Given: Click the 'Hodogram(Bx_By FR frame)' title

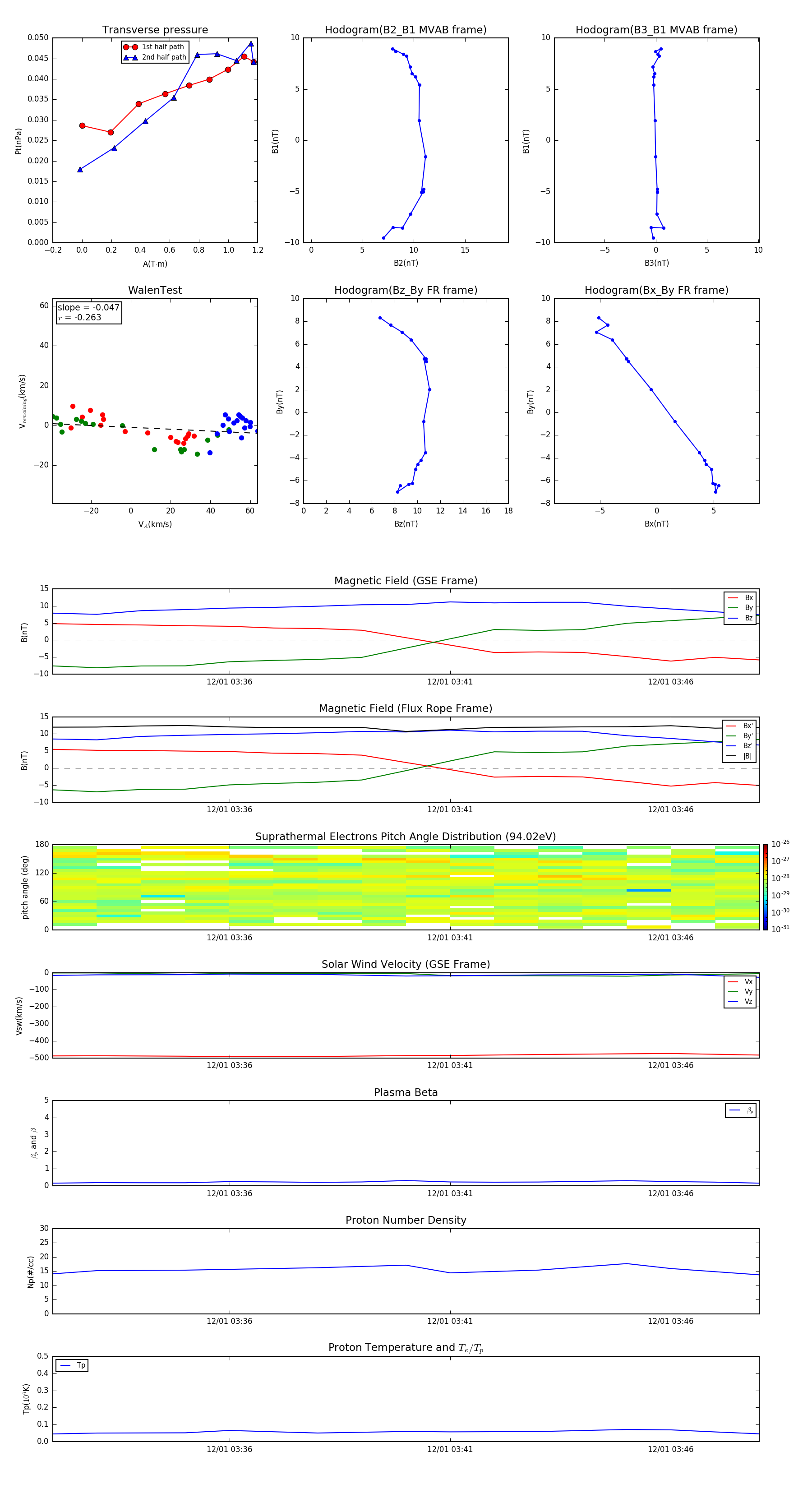Looking at the screenshot, I should coord(656,290).
